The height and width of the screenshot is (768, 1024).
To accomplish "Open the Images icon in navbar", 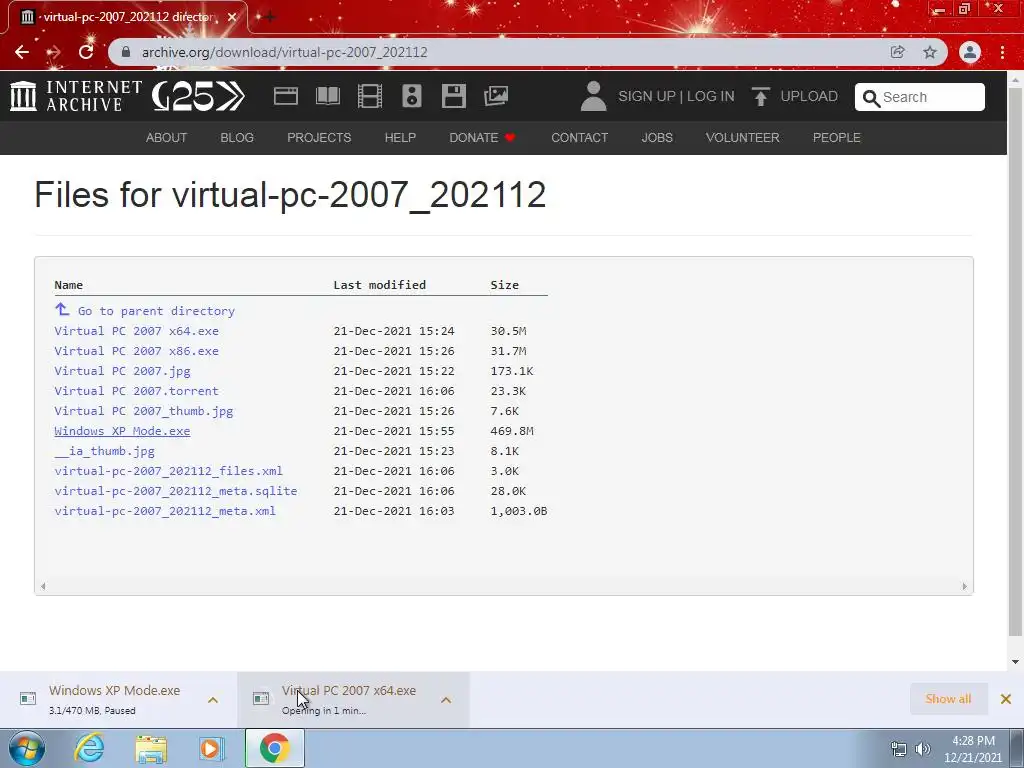I will (496, 96).
